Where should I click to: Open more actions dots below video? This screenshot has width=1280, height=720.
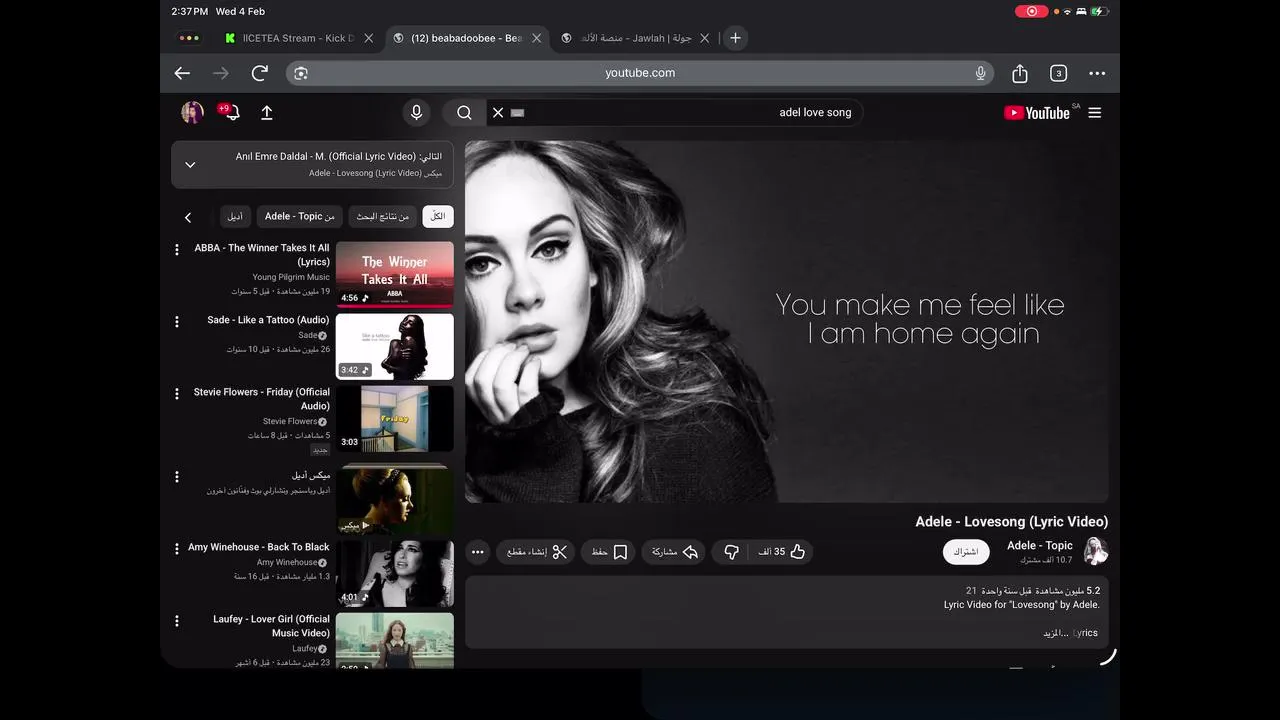click(x=477, y=552)
